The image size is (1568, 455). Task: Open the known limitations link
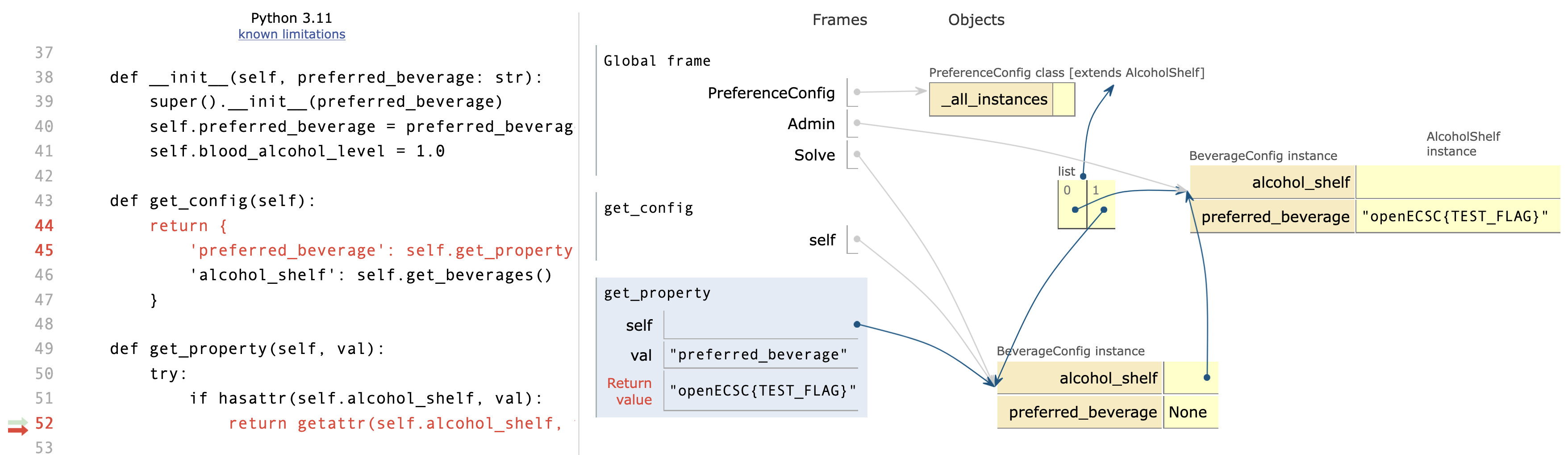pos(292,34)
